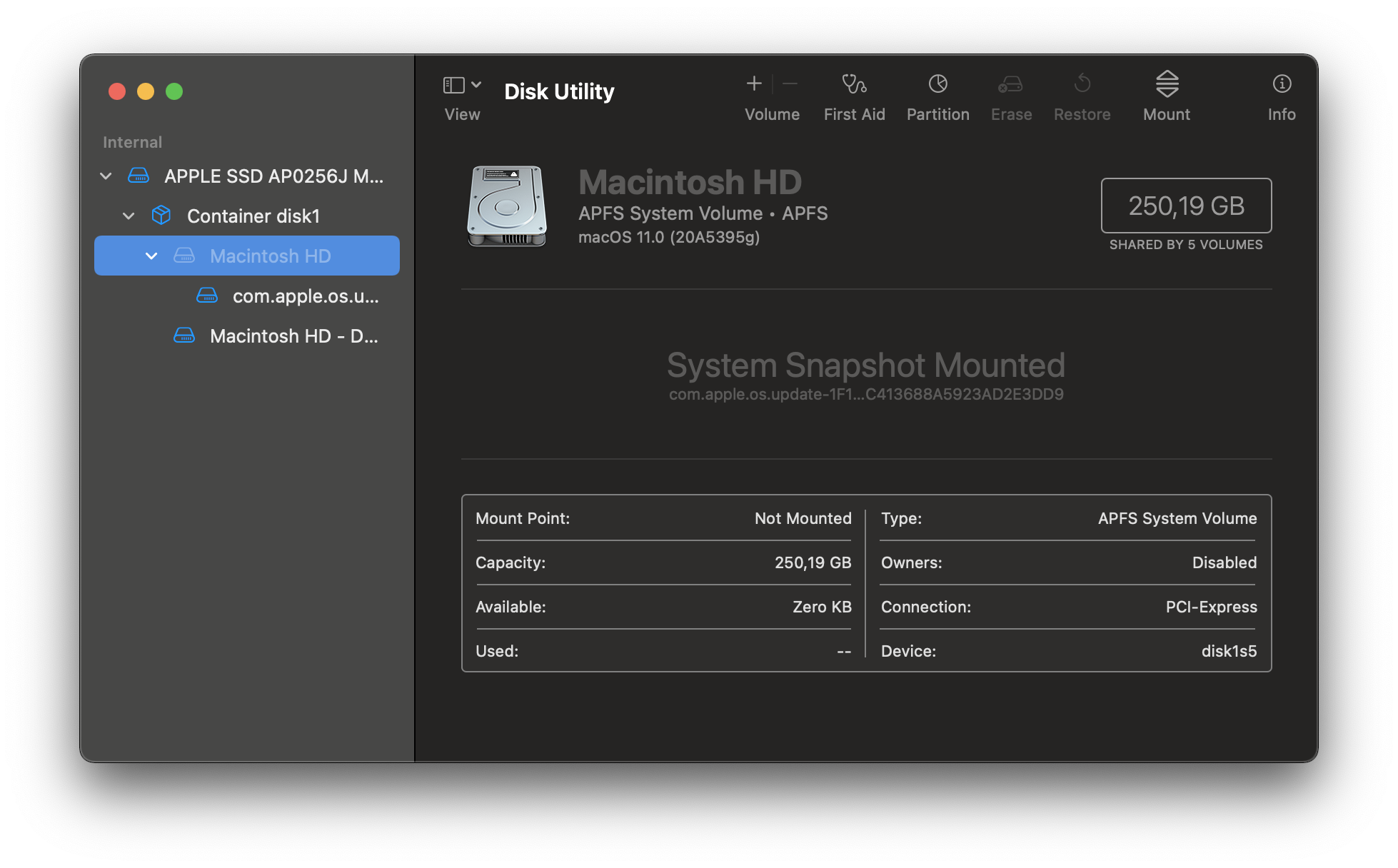Open the Info inspector icon
This screenshot has width=1398, height=868.
1282,84
